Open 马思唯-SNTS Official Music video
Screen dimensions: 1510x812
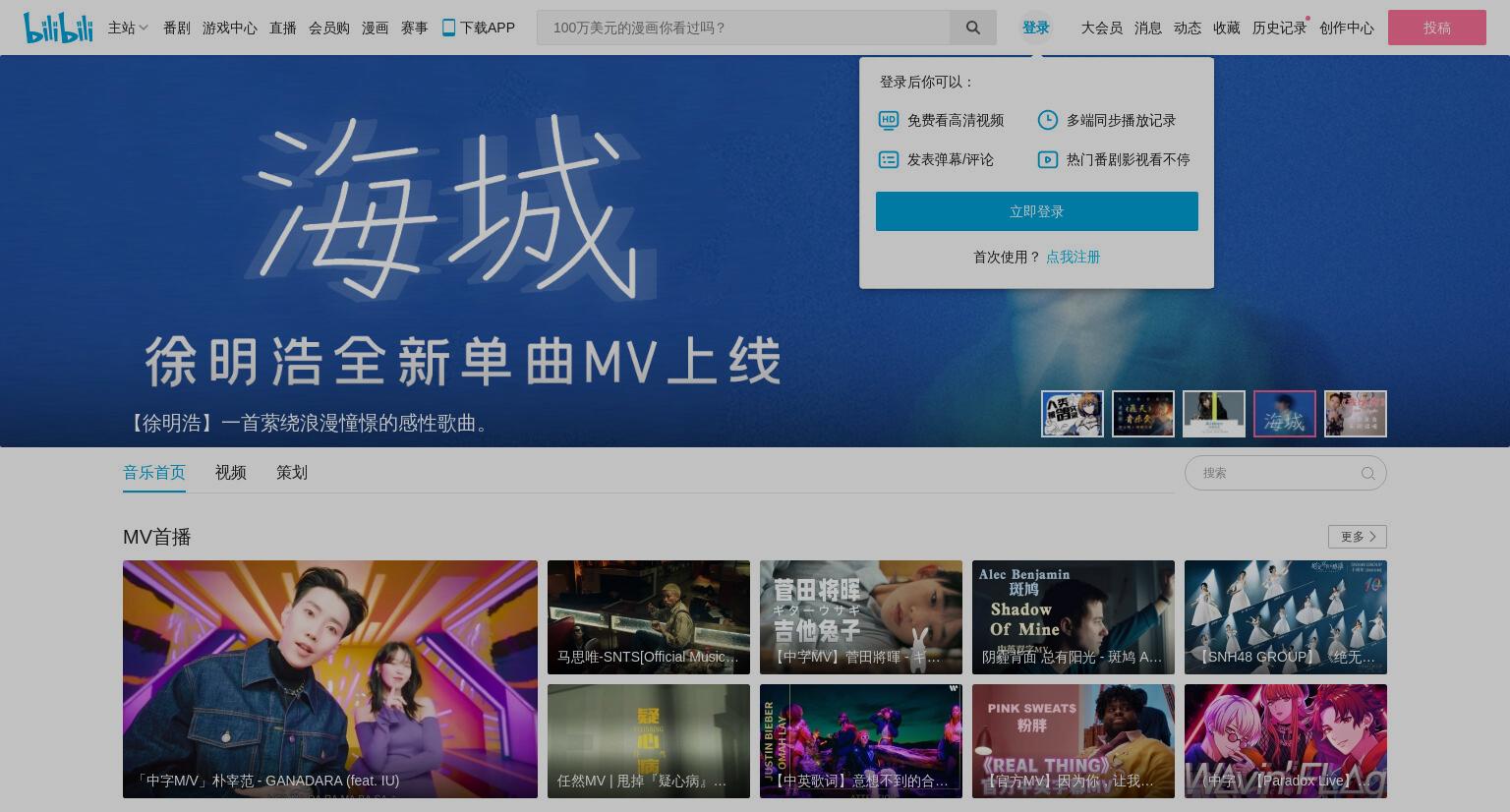pos(649,617)
